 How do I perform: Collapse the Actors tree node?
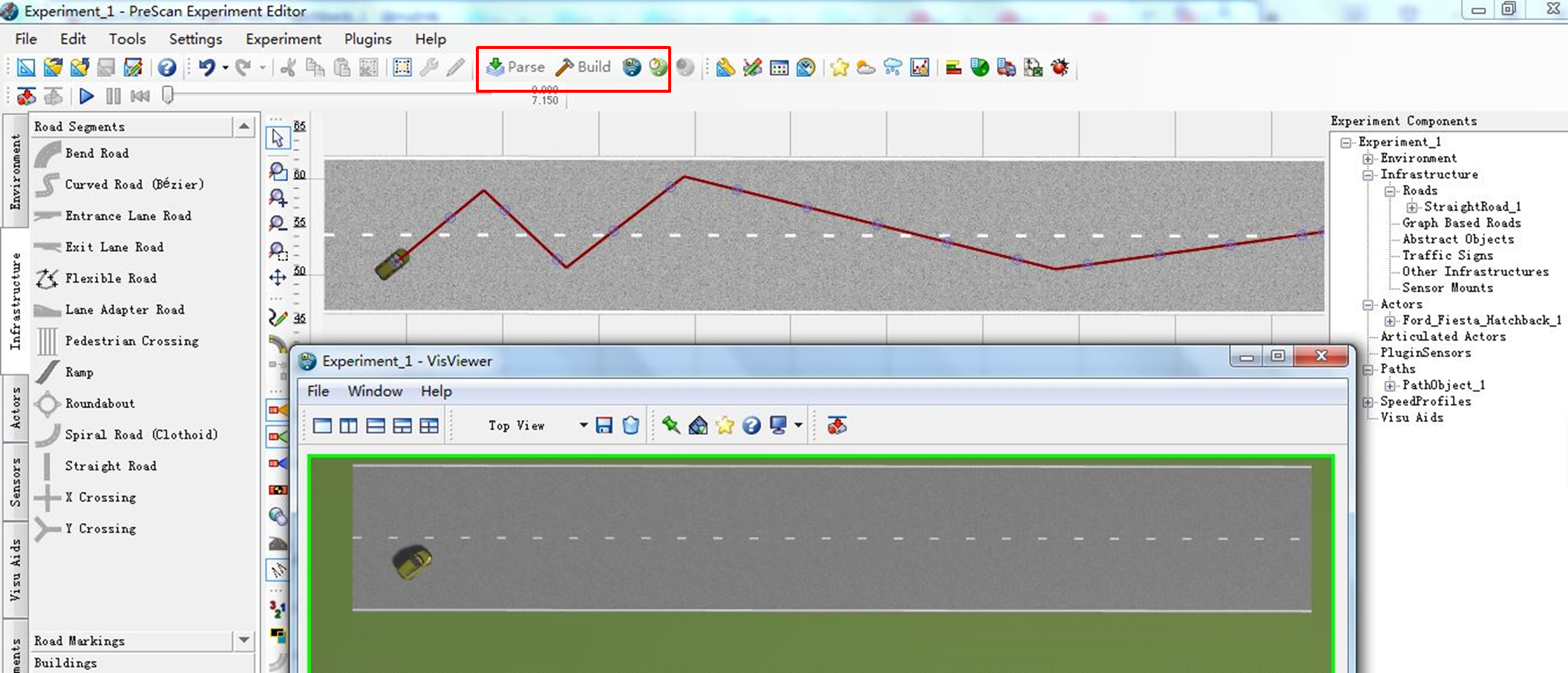coord(1368,304)
